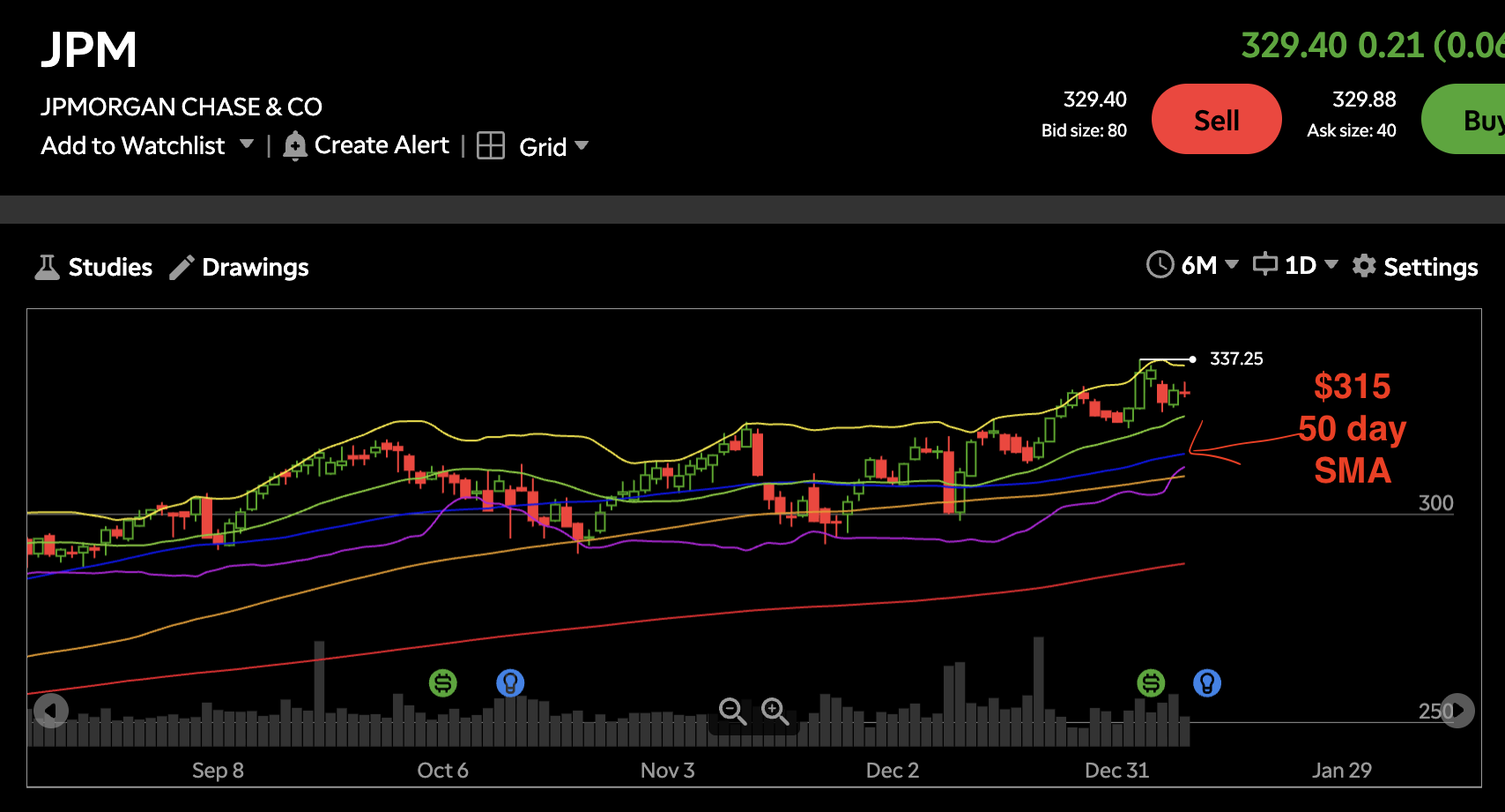Click the Ask size: 40 text
The width and height of the screenshot is (1505, 812).
(1352, 130)
